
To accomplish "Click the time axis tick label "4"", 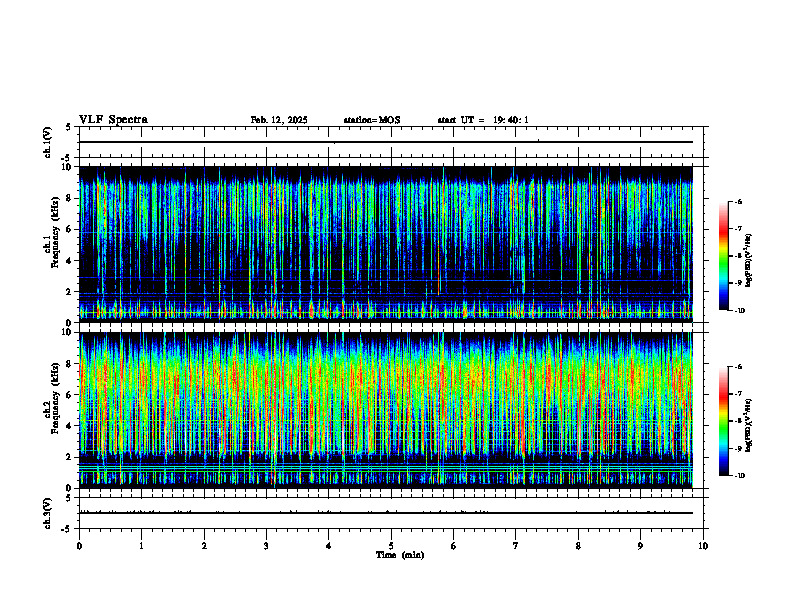I will pyautogui.click(x=329, y=546).
